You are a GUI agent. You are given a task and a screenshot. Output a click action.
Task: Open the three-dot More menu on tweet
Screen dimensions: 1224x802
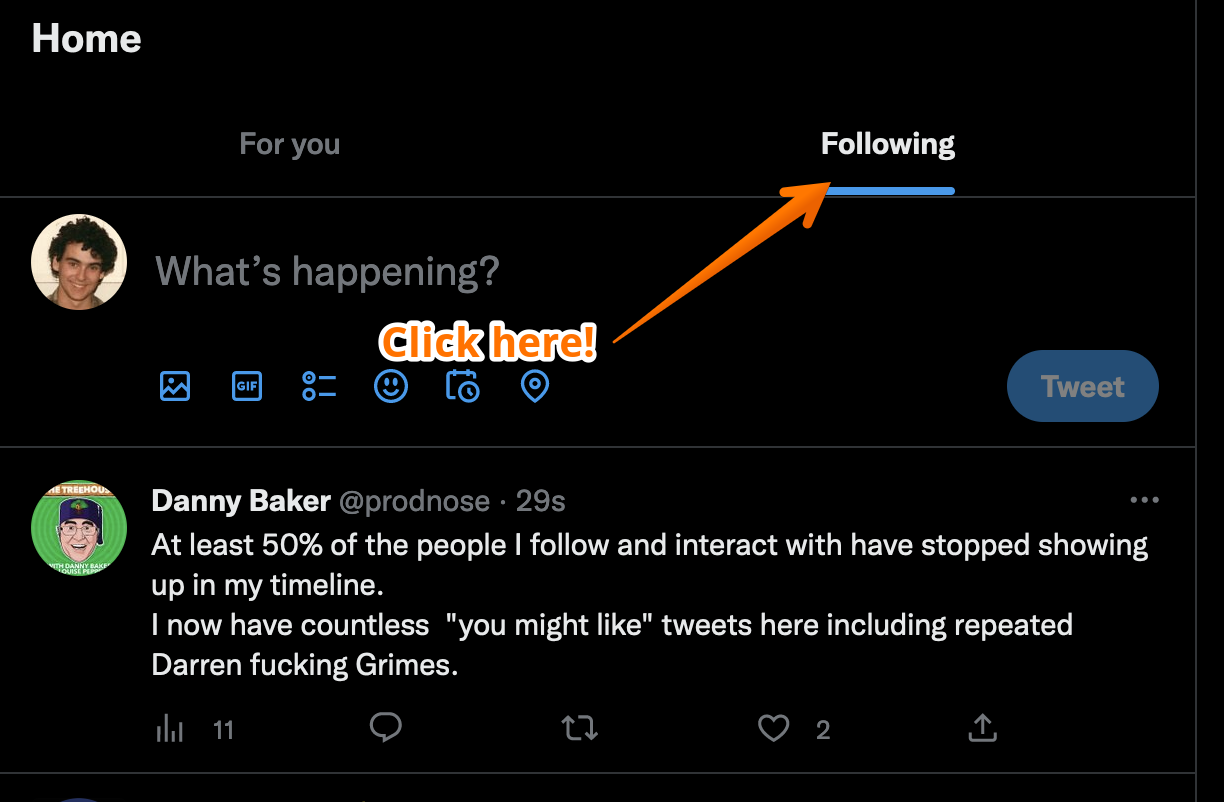click(1144, 500)
